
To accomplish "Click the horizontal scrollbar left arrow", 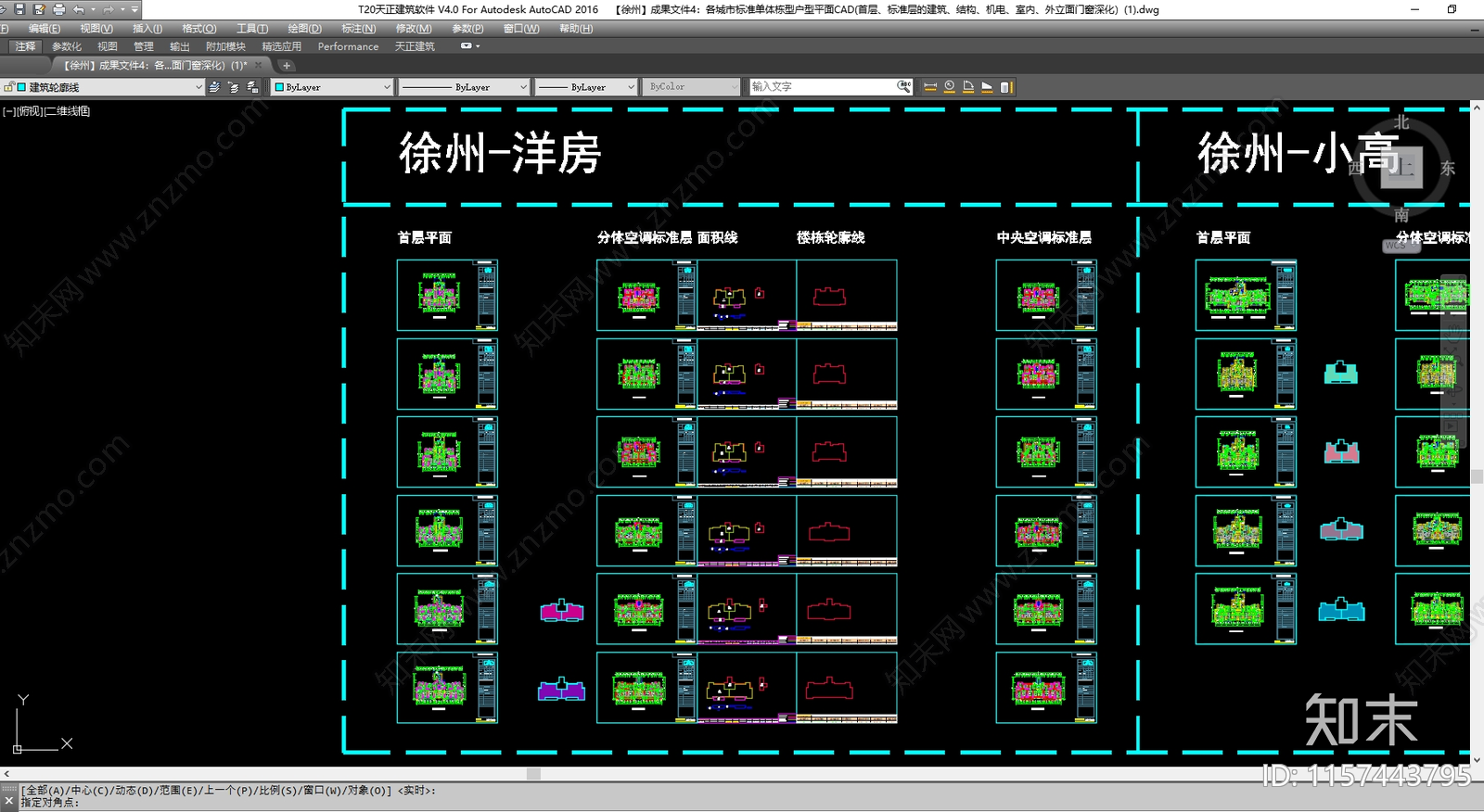I will point(6,774).
